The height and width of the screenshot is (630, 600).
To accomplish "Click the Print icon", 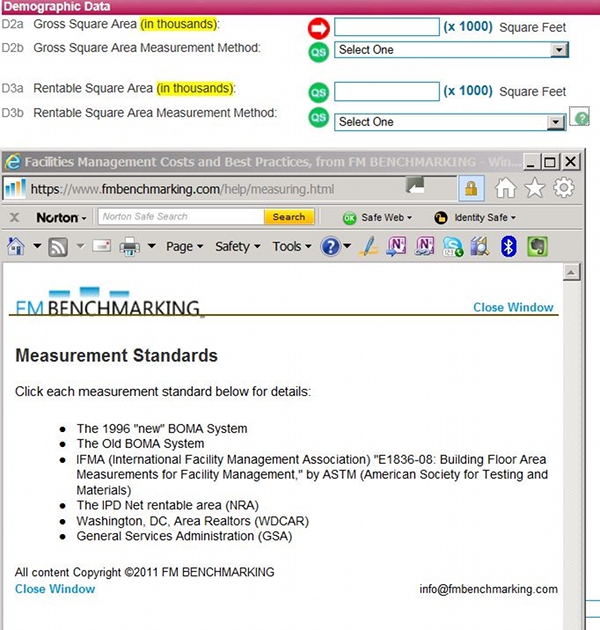I will (129, 246).
